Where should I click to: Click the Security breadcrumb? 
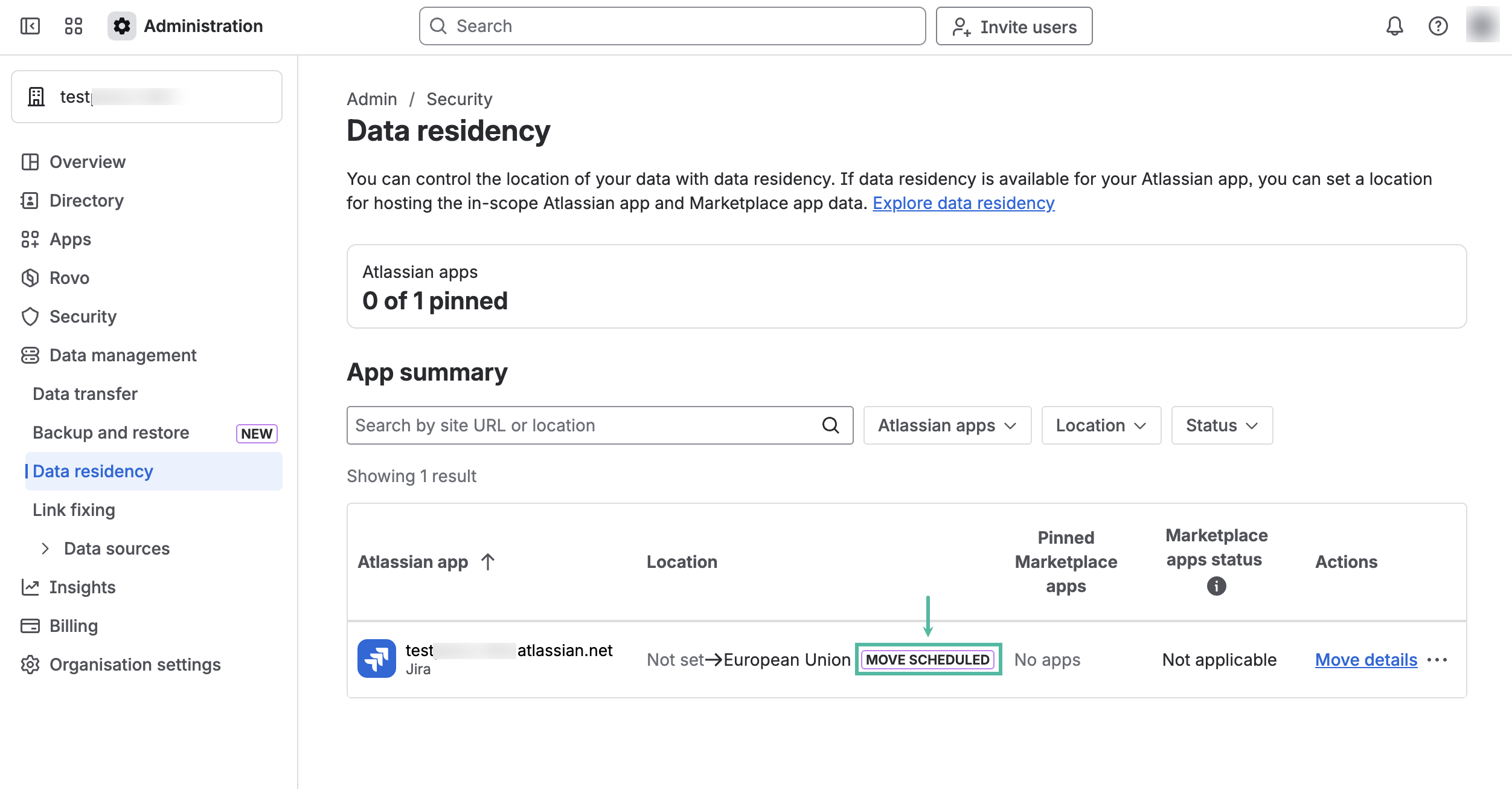(x=460, y=99)
